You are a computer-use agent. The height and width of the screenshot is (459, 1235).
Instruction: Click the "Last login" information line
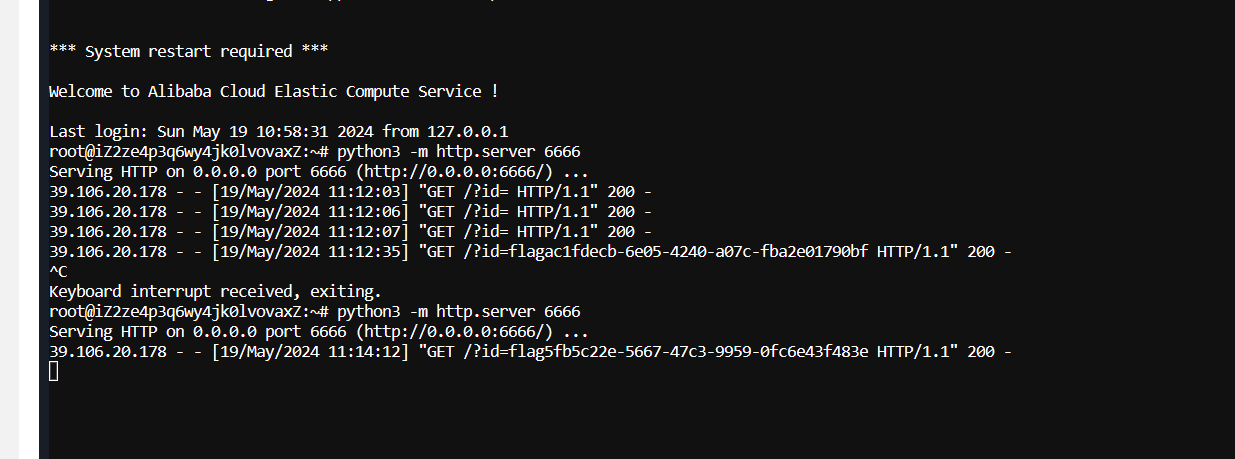(x=279, y=131)
